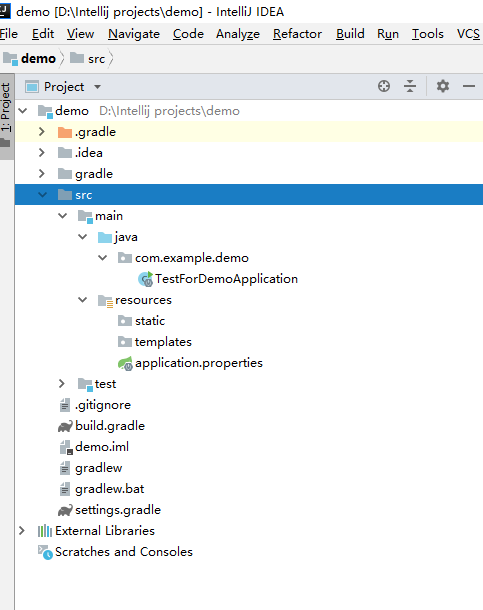Click the resources folder icon
Viewport: 483px width, 610px height.
[x=105, y=301]
